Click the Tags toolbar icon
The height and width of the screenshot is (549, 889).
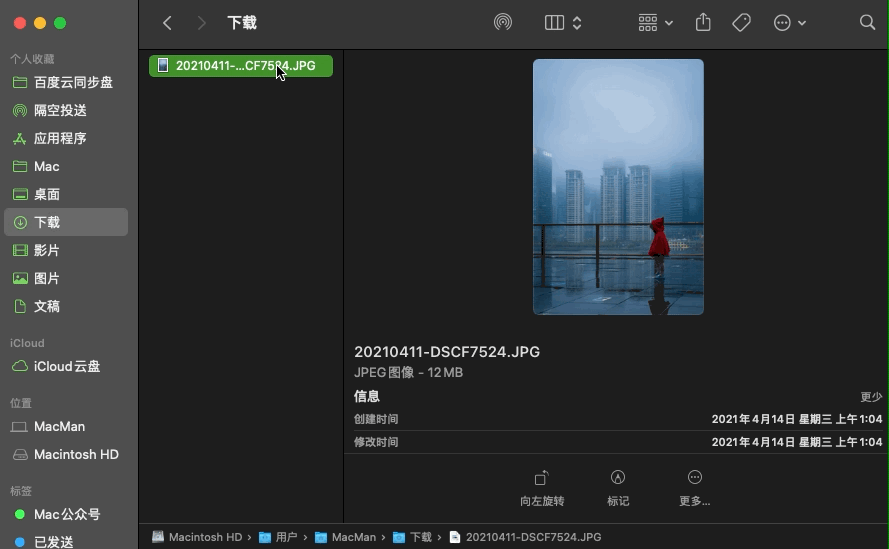point(742,23)
